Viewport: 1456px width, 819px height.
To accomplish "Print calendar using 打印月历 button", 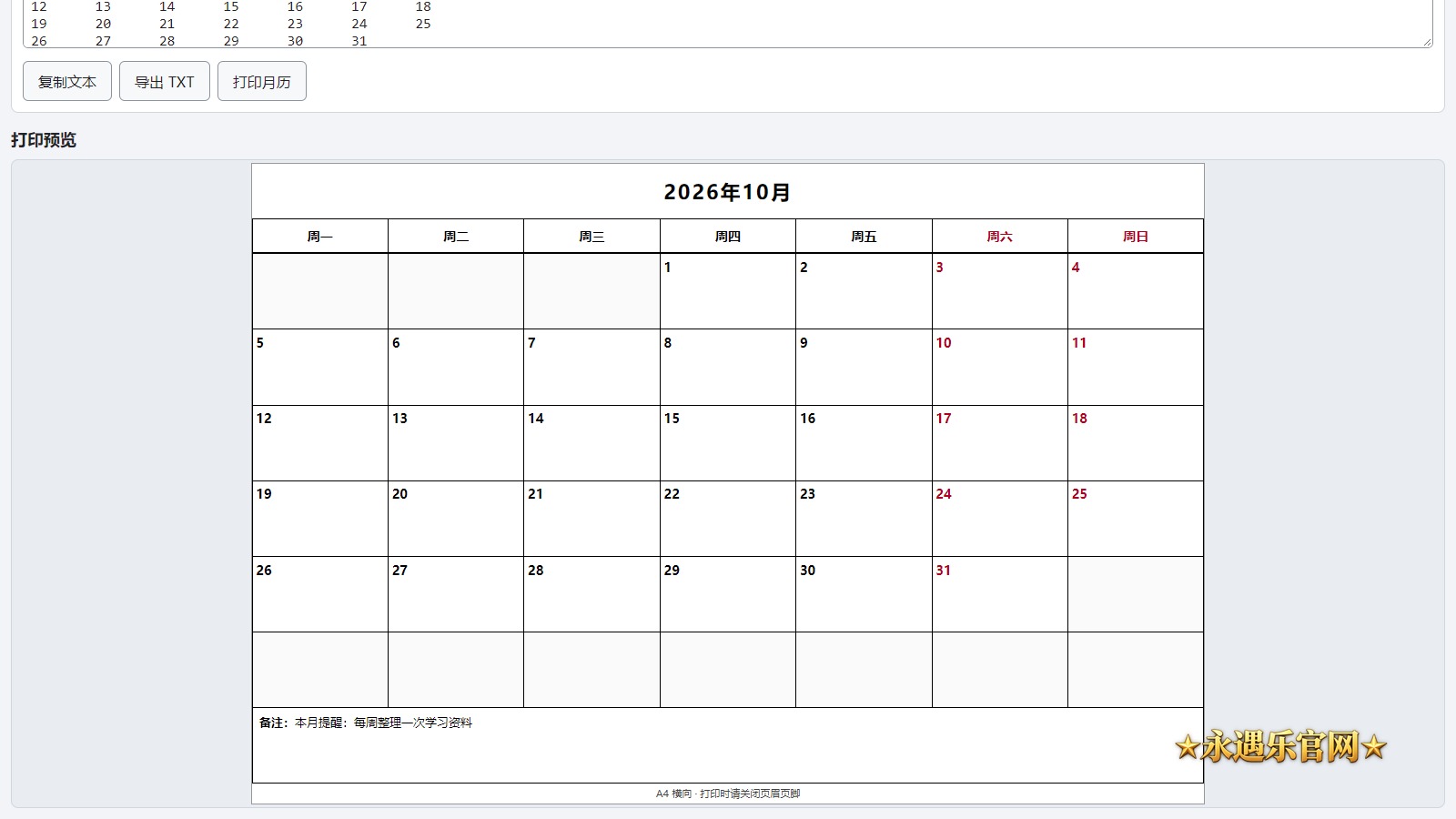I will pyautogui.click(x=262, y=81).
